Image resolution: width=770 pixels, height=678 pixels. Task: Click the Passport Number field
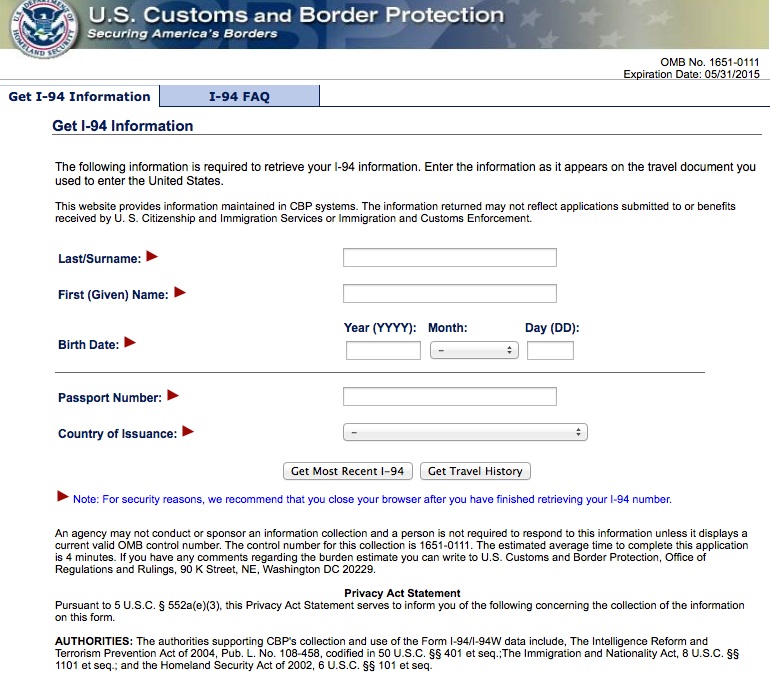point(449,397)
